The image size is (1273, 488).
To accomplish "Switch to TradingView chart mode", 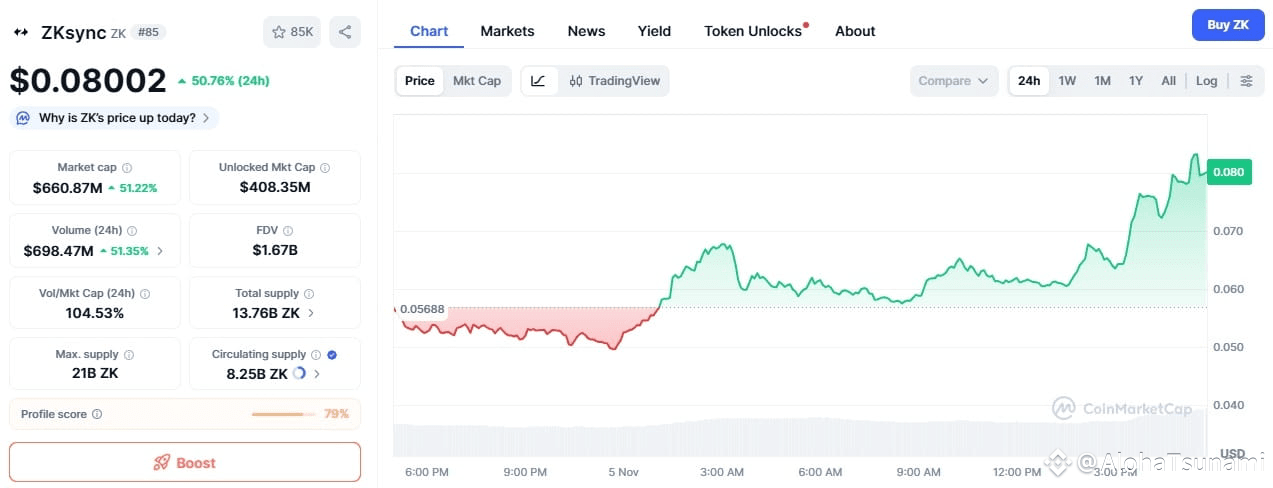I will pyautogui.click(x=614, y=81).
